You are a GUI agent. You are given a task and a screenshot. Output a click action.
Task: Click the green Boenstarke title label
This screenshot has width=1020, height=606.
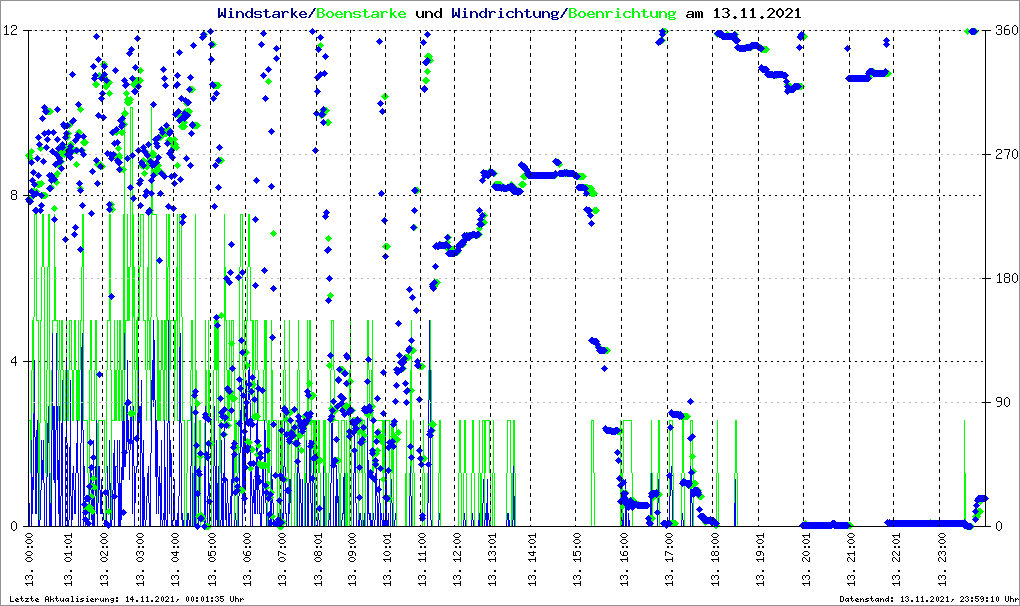point(363,14)
